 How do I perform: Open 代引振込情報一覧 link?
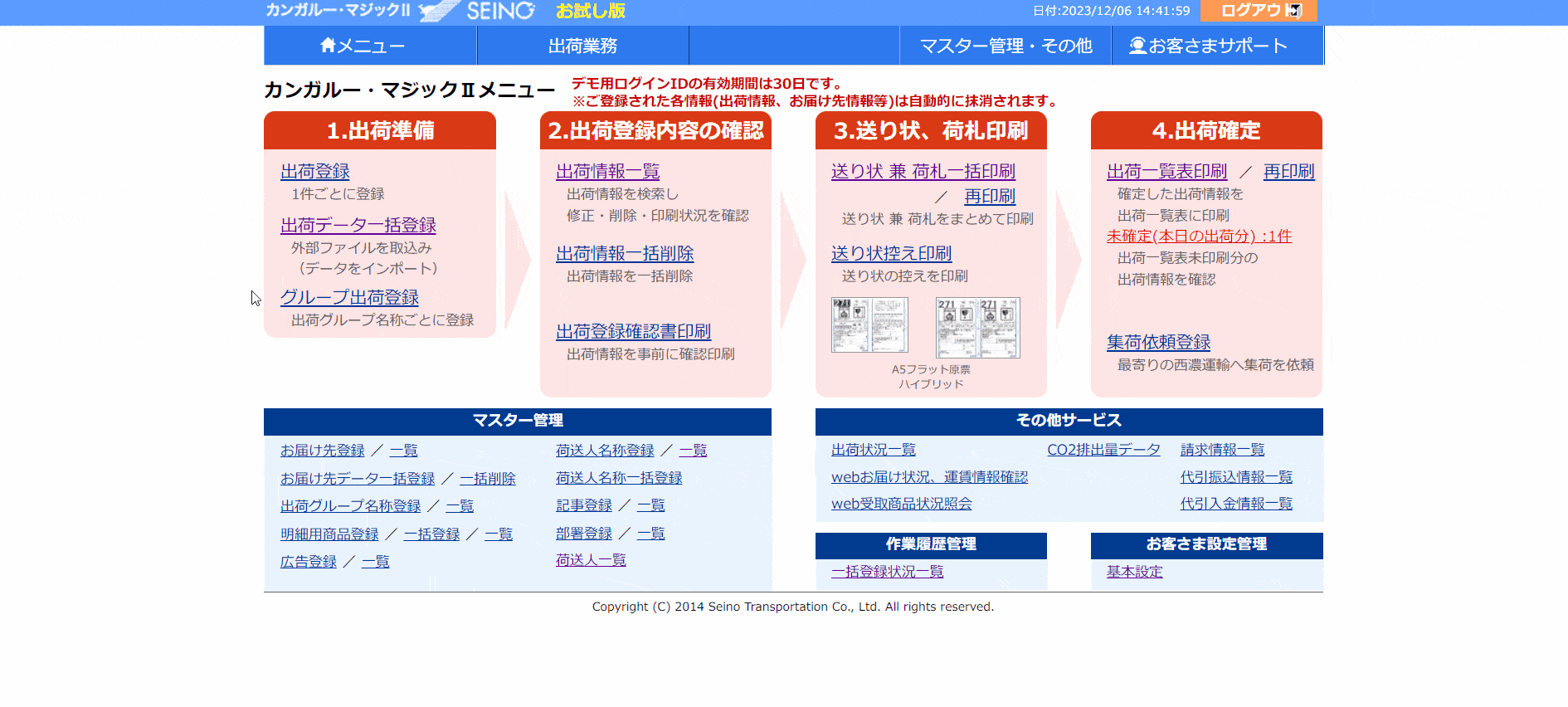1237,476
